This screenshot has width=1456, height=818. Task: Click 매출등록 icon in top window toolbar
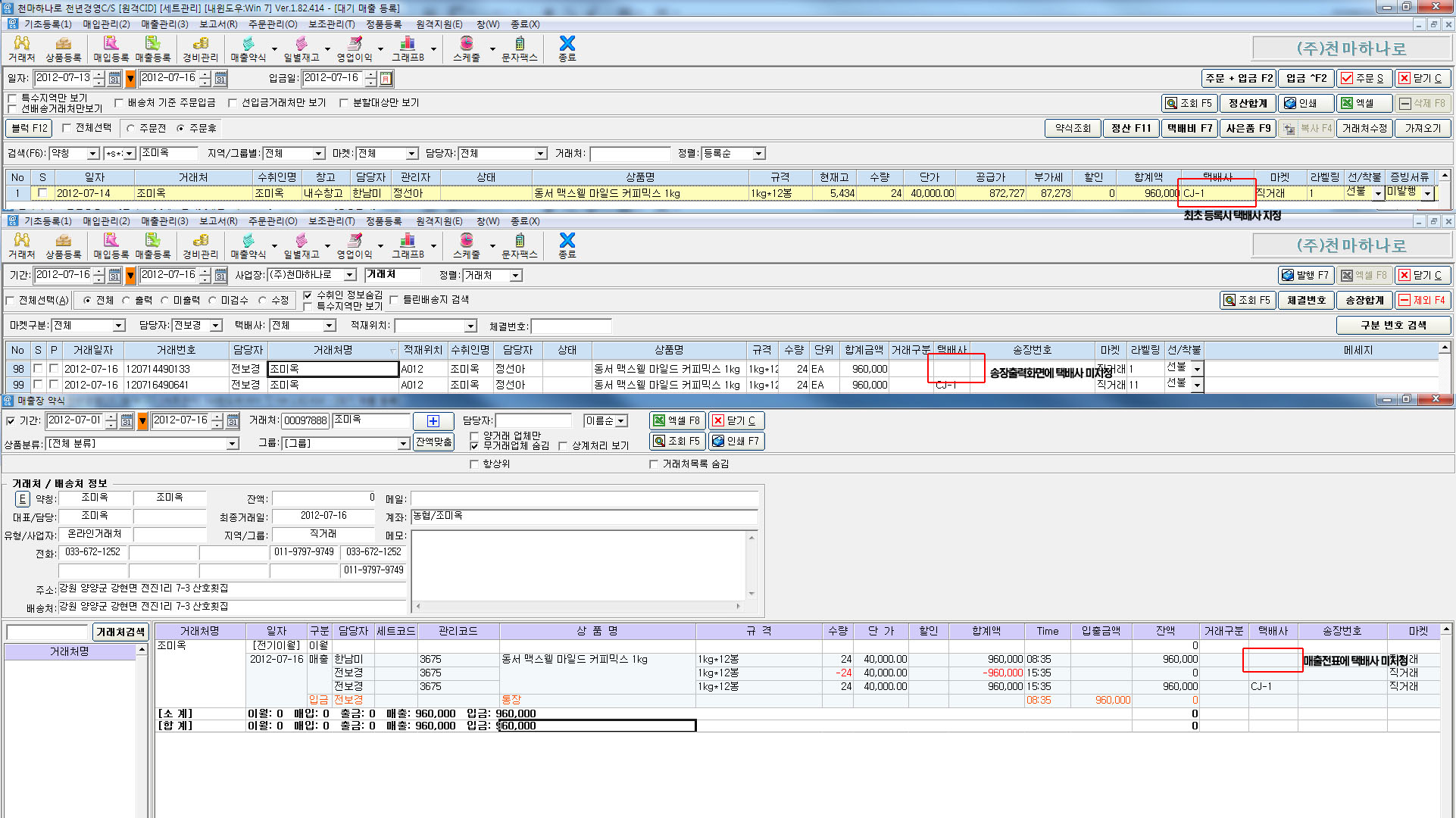[153, 48]
